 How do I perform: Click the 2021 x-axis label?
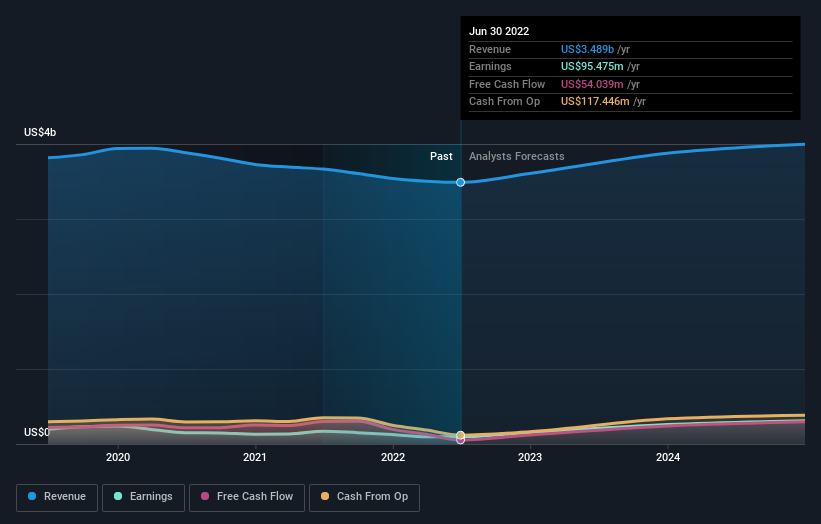click(x=254, y=457)
